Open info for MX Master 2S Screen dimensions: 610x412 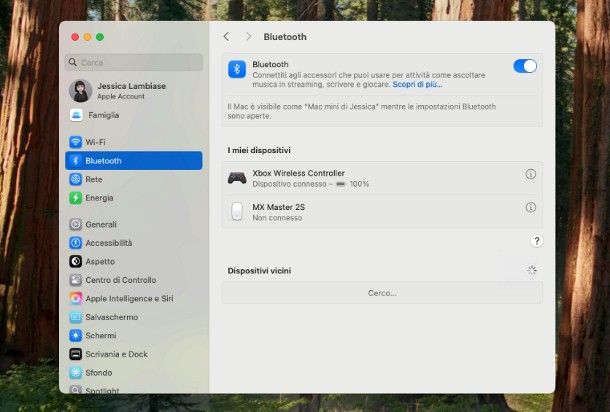(530, 208)
